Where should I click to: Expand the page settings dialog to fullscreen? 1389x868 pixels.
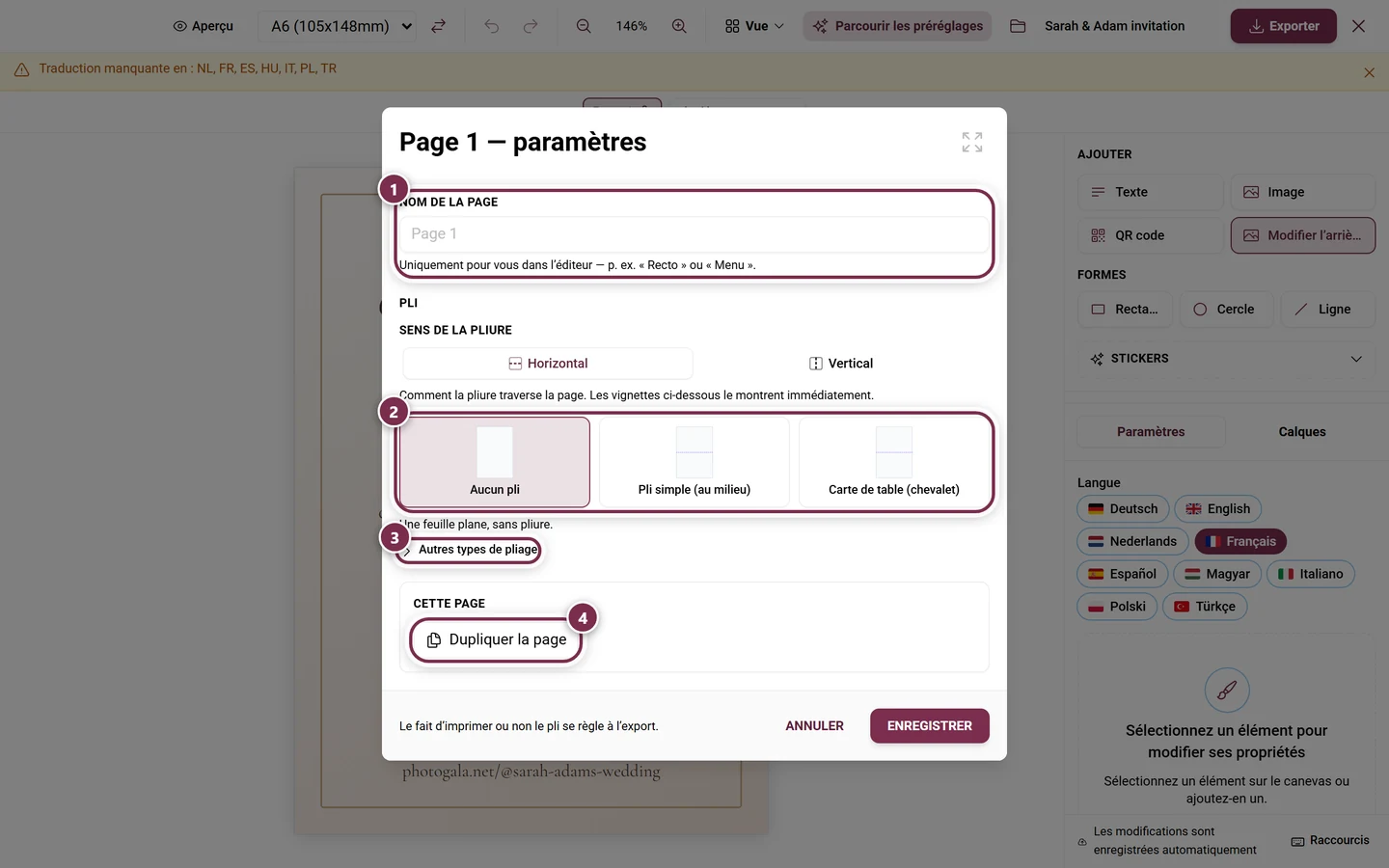click(x=972, y=142)
